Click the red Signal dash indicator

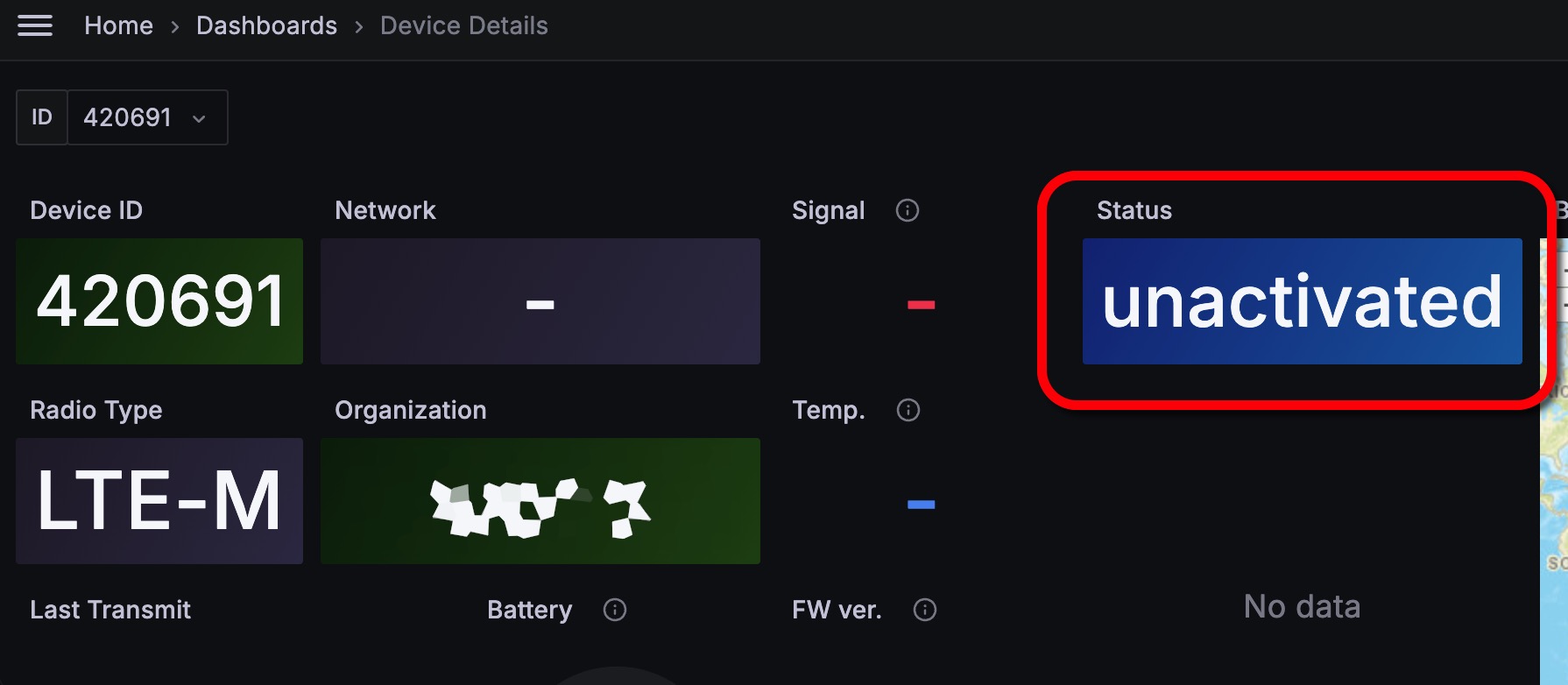(921, 305)
